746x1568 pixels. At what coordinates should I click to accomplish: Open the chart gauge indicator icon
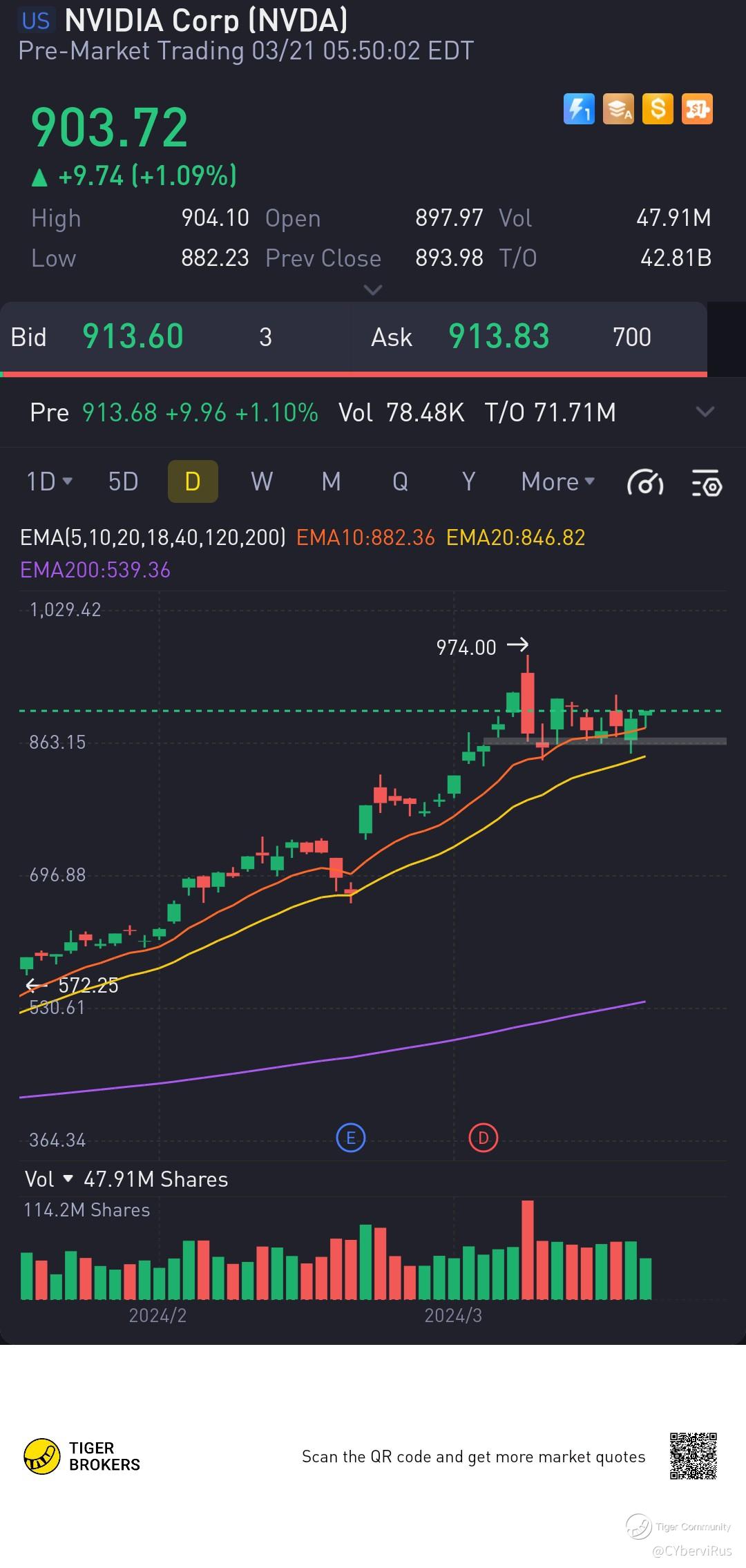645,482
